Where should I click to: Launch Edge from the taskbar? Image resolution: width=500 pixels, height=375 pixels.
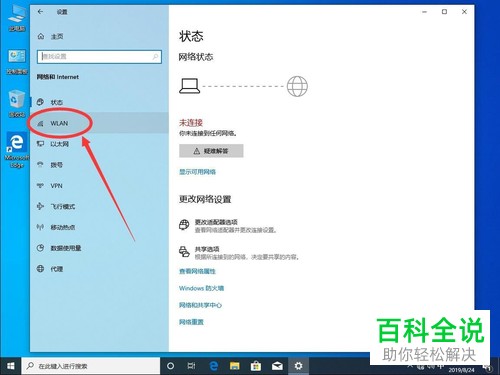click(213, 366)
